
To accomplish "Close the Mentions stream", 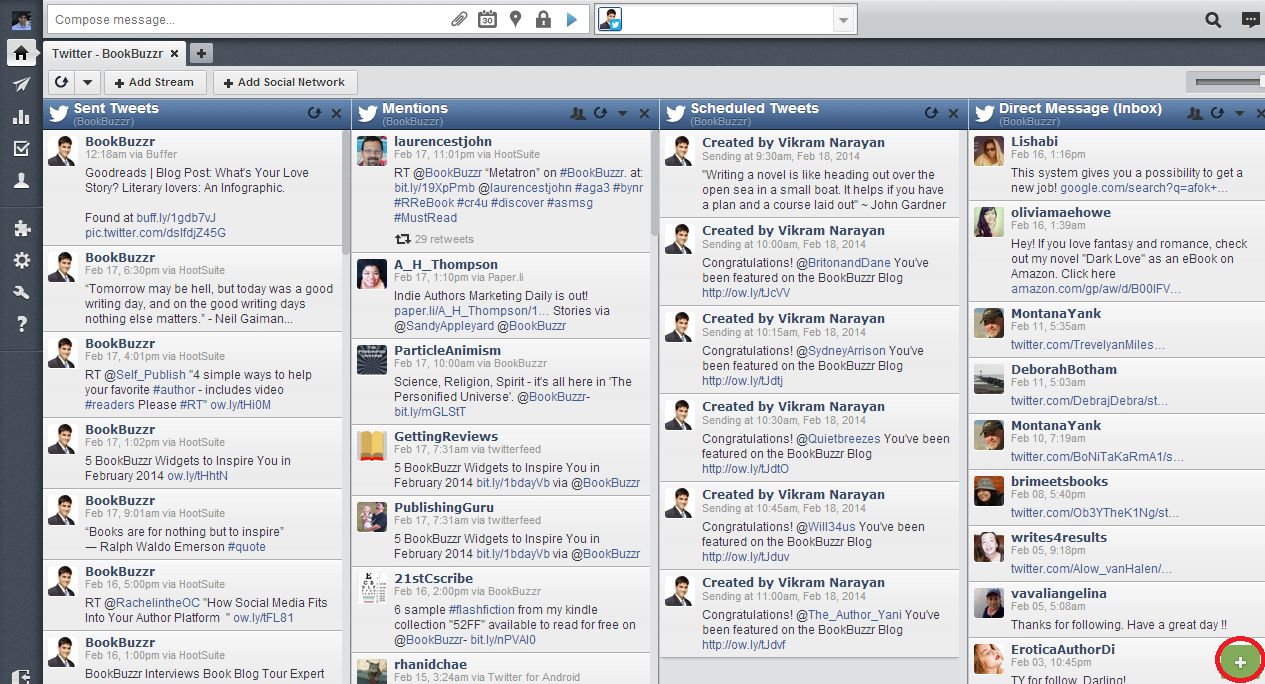I will coord(644,114).
